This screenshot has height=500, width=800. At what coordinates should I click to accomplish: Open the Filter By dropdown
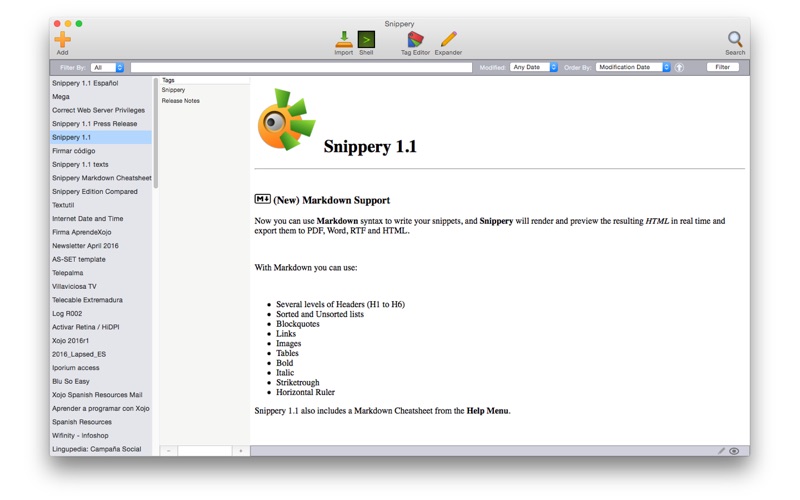(x=107, y=67)
